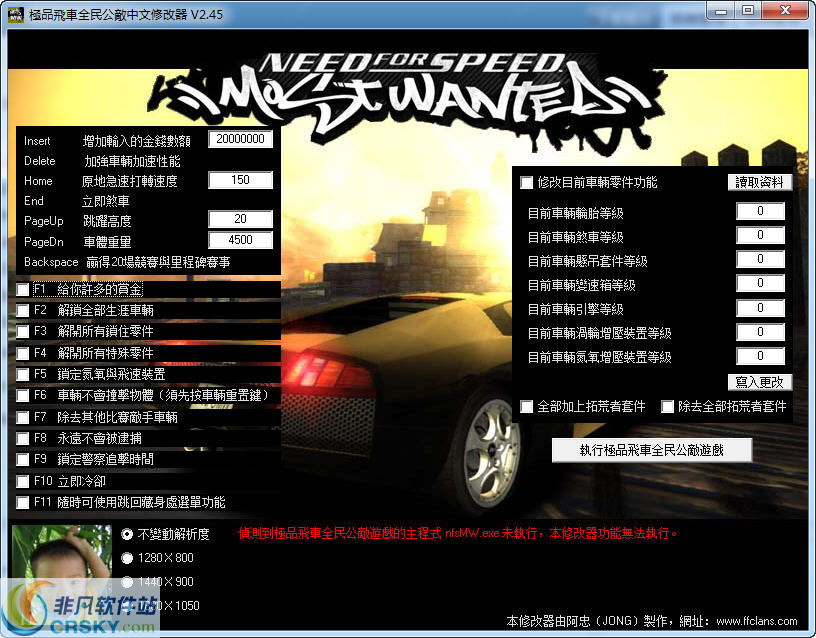Check F5 鎖定氮氣與飛速裝置 option
This screenshot has height=638, width=816.
click(x=23, y=374)
